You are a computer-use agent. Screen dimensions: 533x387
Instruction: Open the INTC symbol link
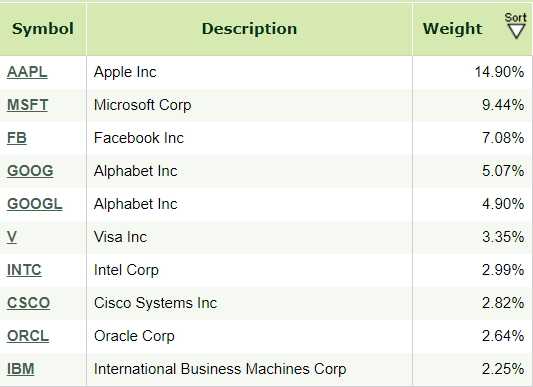point(24,270)
